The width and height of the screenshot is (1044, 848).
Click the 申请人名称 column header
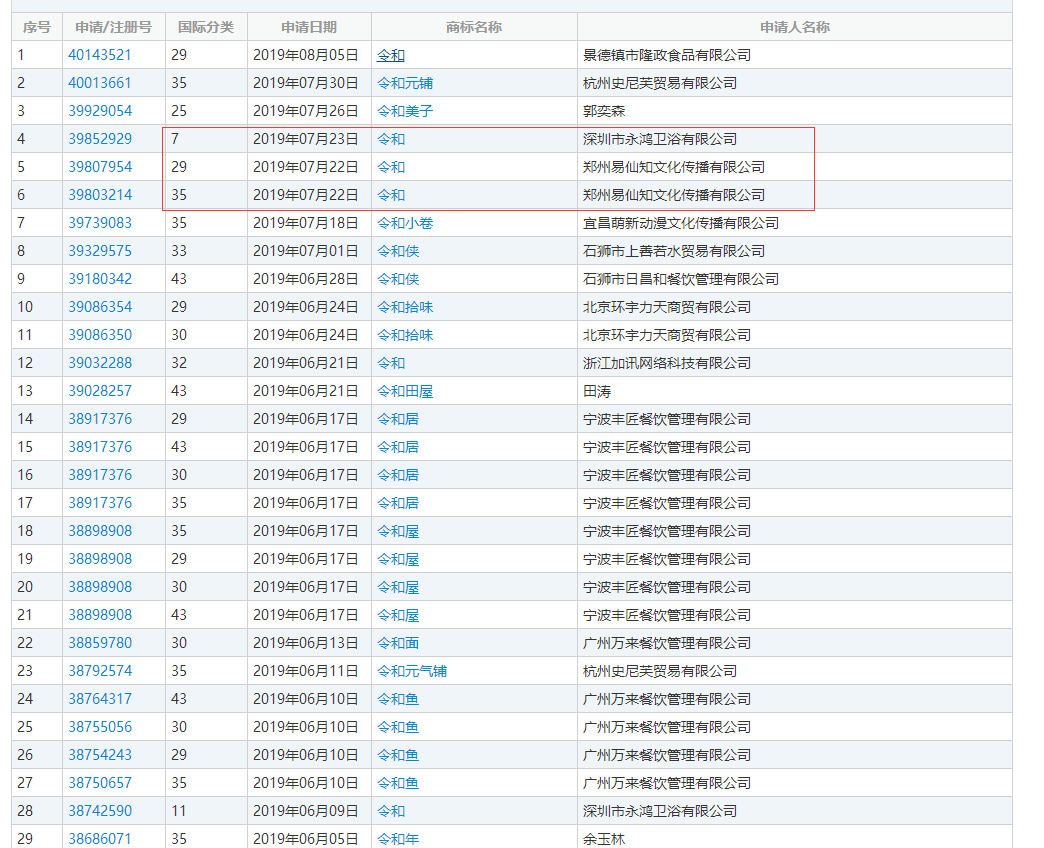pos(794,27)
